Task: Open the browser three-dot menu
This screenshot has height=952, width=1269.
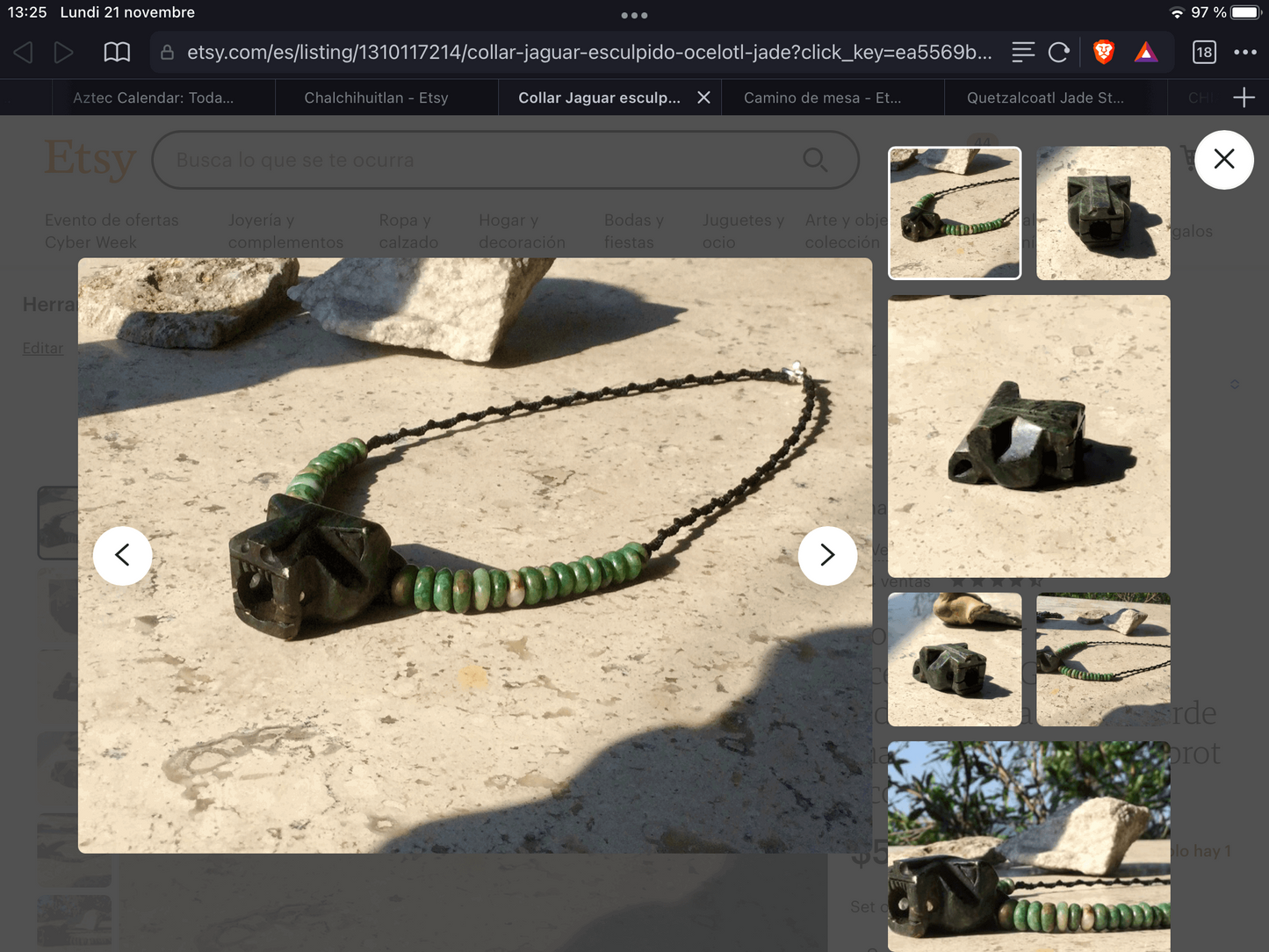Action: click(1245, 53)
